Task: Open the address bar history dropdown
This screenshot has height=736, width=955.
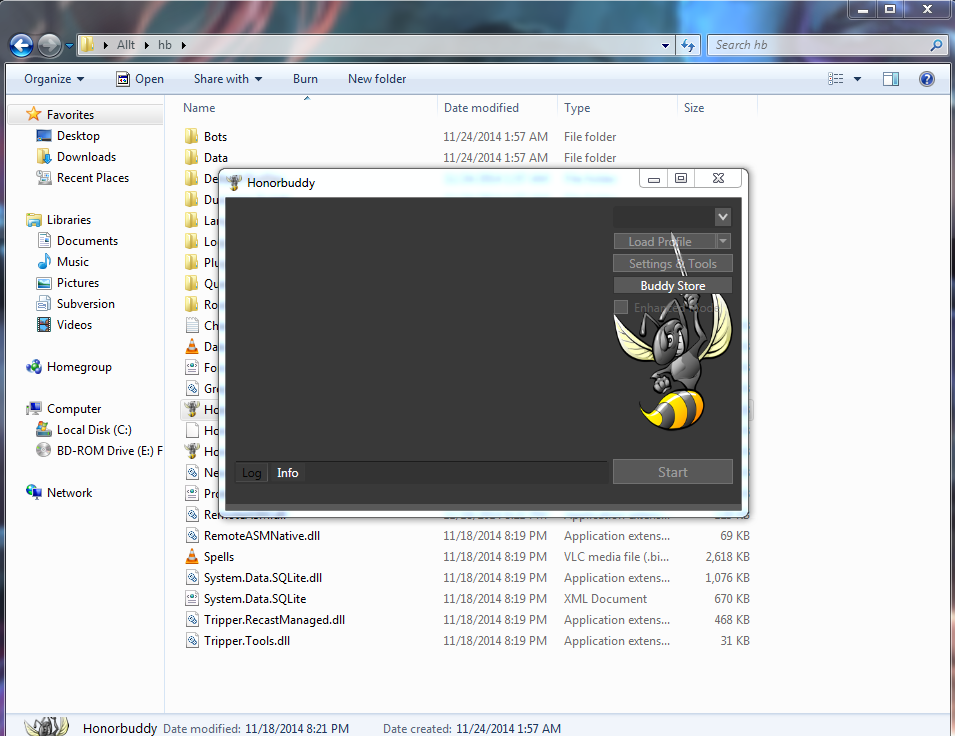Action: coord(665,45)
